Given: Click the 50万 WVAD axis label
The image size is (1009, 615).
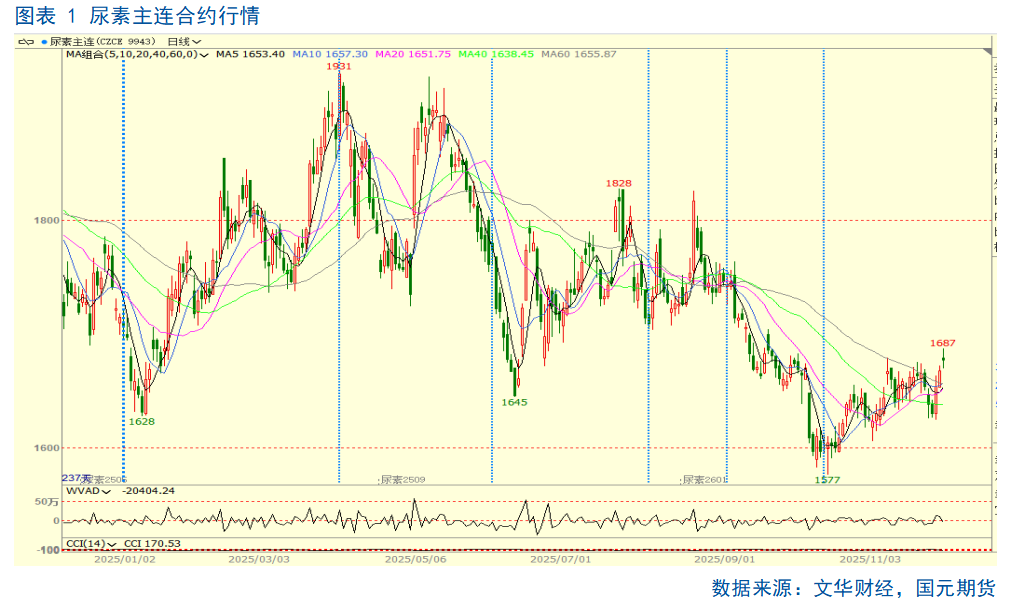Looking at the screenshot, I should pyautogui.click(x=48, y=502).
